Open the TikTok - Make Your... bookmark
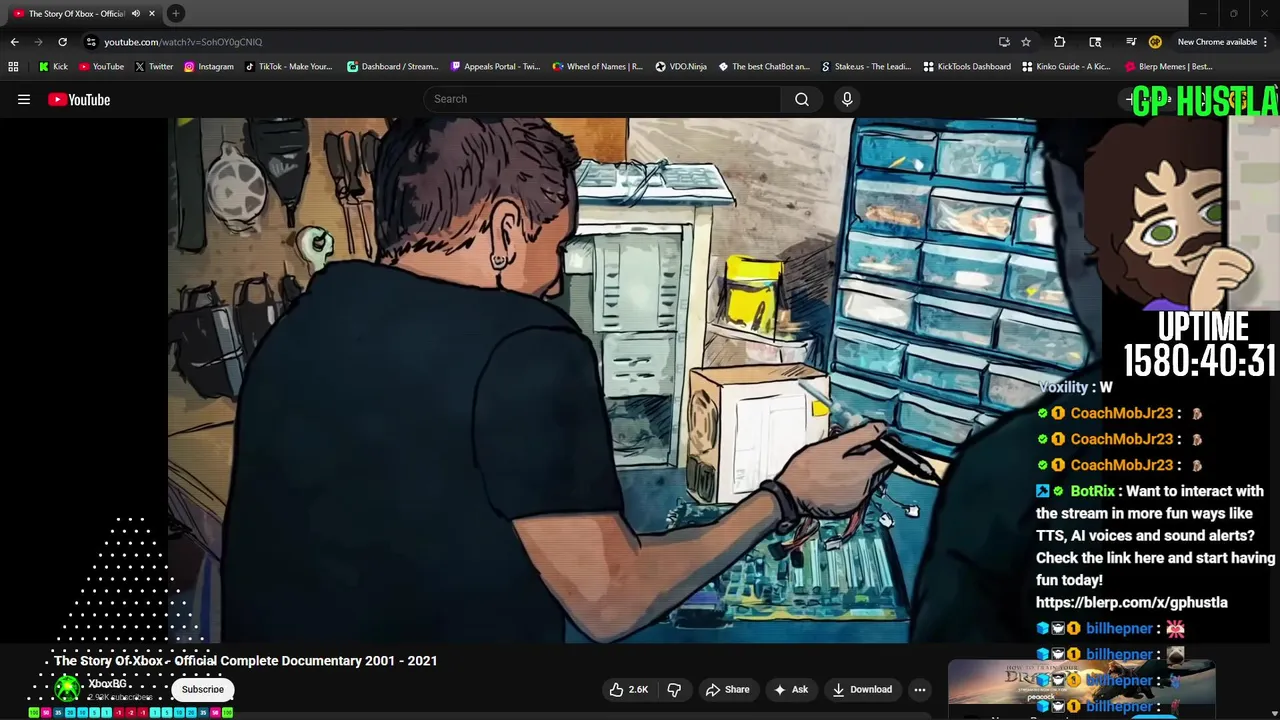This screenshot has height=720, width=1280. pyautogui.click(x=288, y=67)
